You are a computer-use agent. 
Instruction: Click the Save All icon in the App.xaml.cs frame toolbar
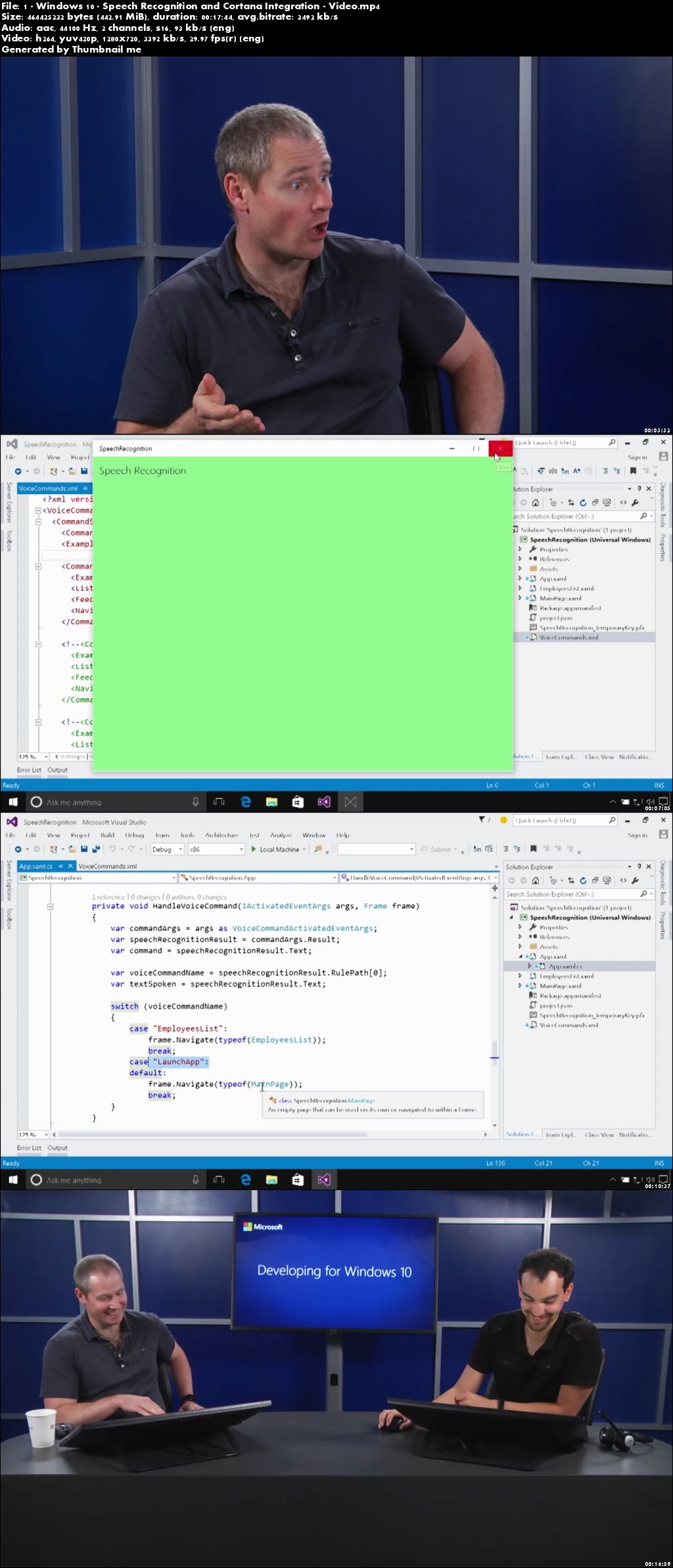[x=96, y=849]
